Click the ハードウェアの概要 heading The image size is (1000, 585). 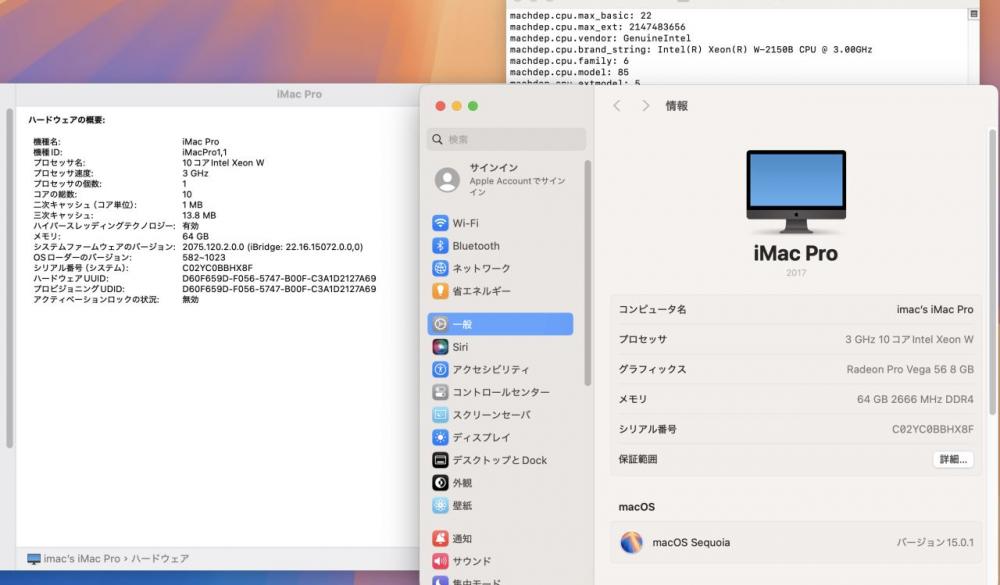67,120
